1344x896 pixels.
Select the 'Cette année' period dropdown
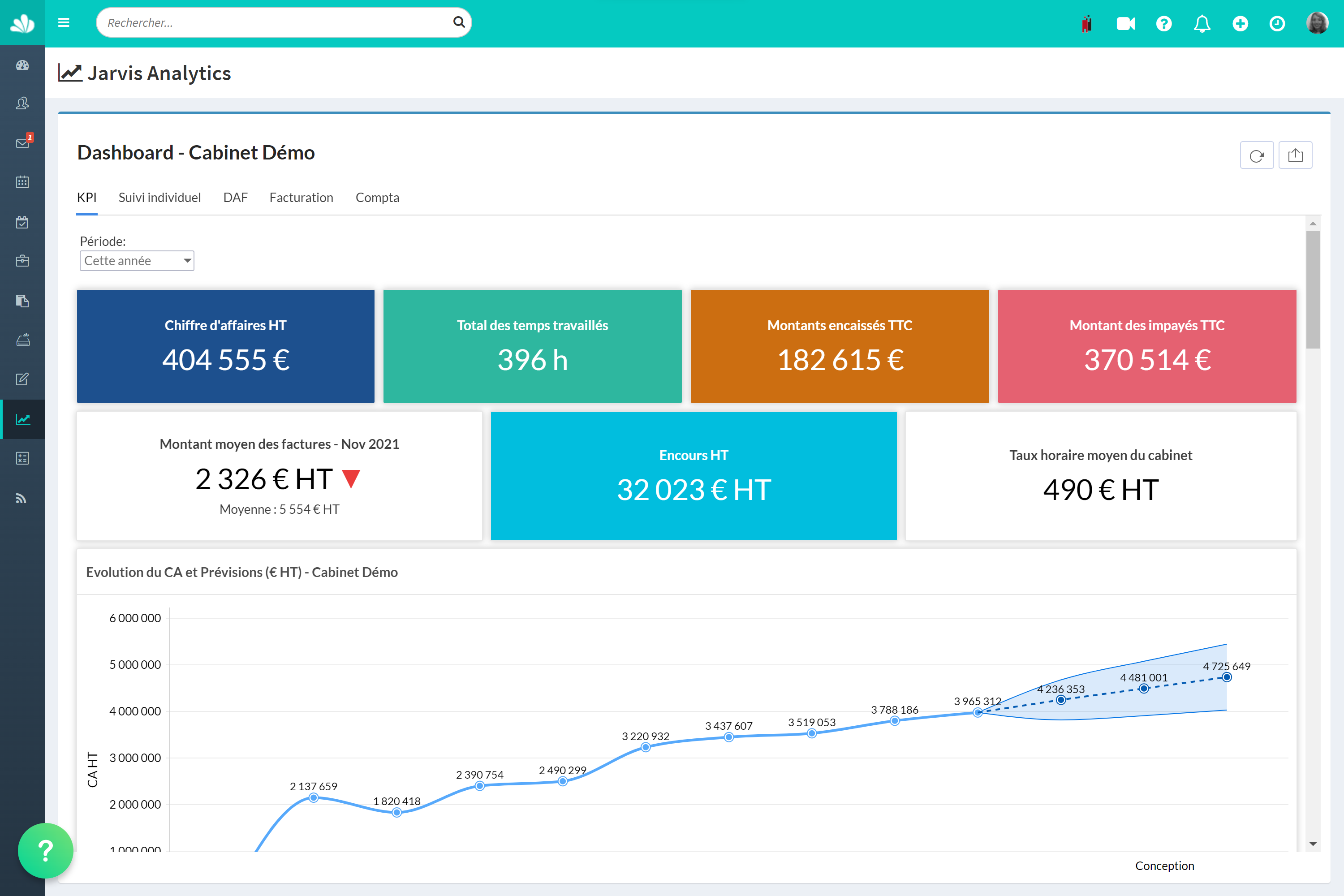[x=136, y=261]
